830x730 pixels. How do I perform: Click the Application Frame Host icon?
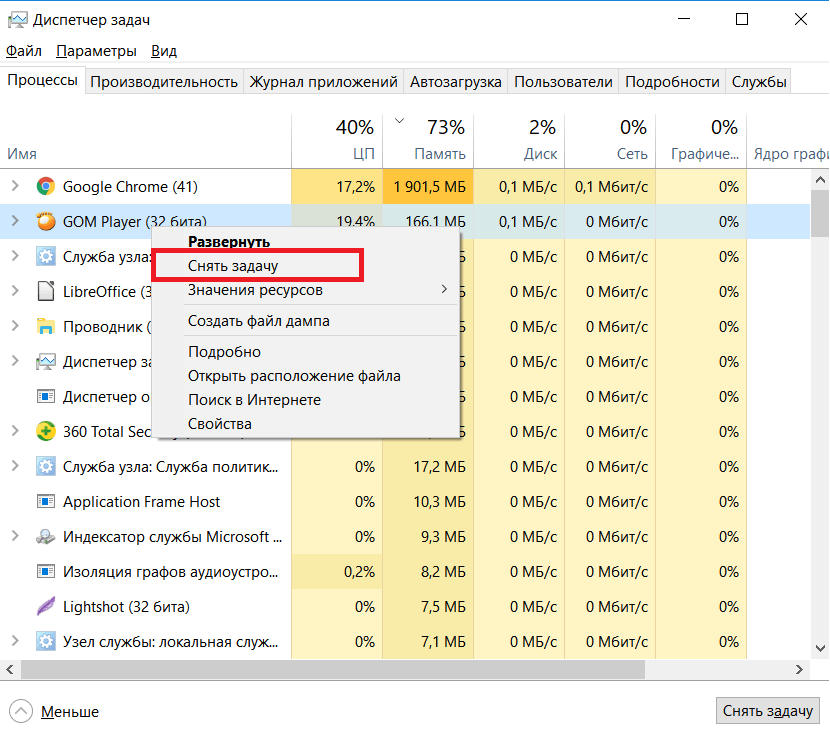pyautogui.click(x=46, y=501)
